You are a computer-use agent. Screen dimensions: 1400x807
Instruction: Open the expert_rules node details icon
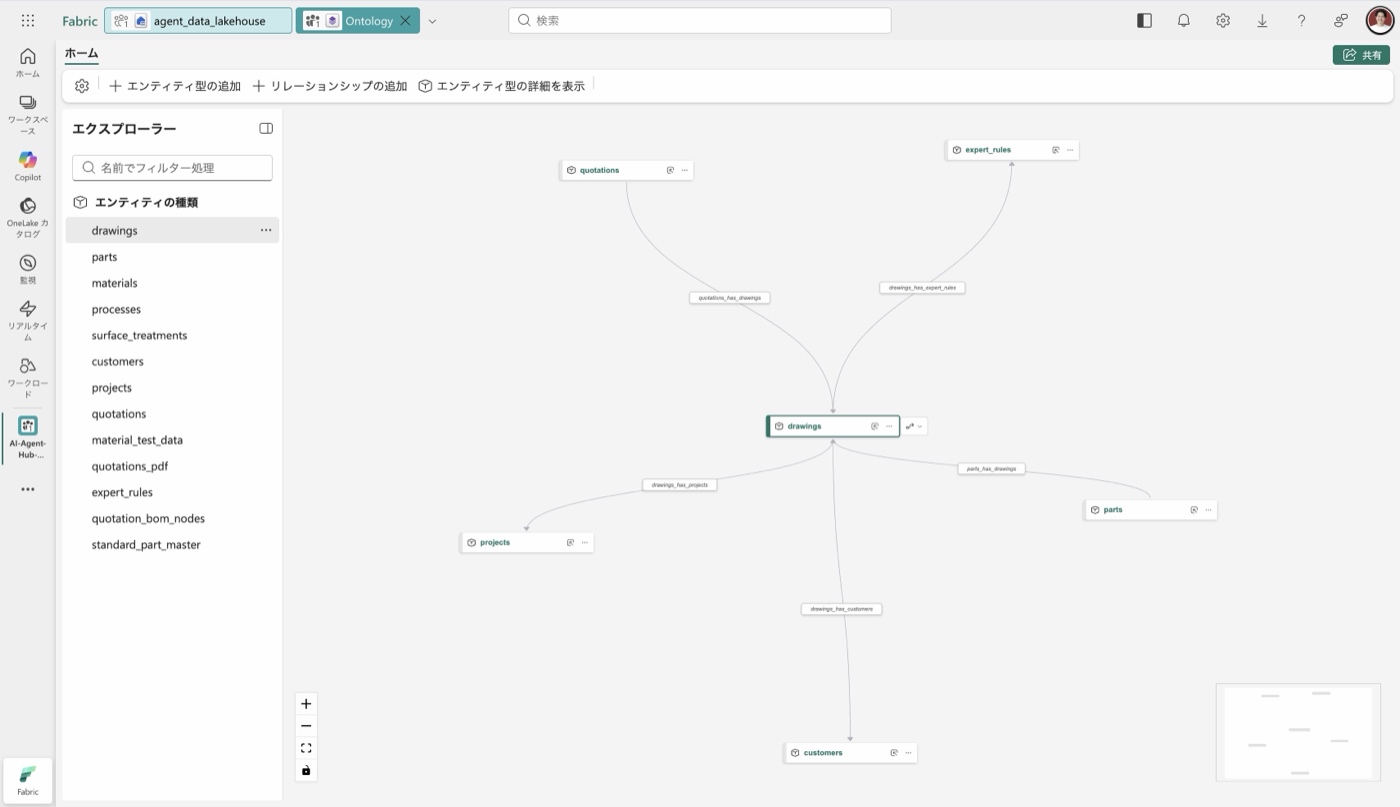pyautogui.click(x=1055, y=150)
